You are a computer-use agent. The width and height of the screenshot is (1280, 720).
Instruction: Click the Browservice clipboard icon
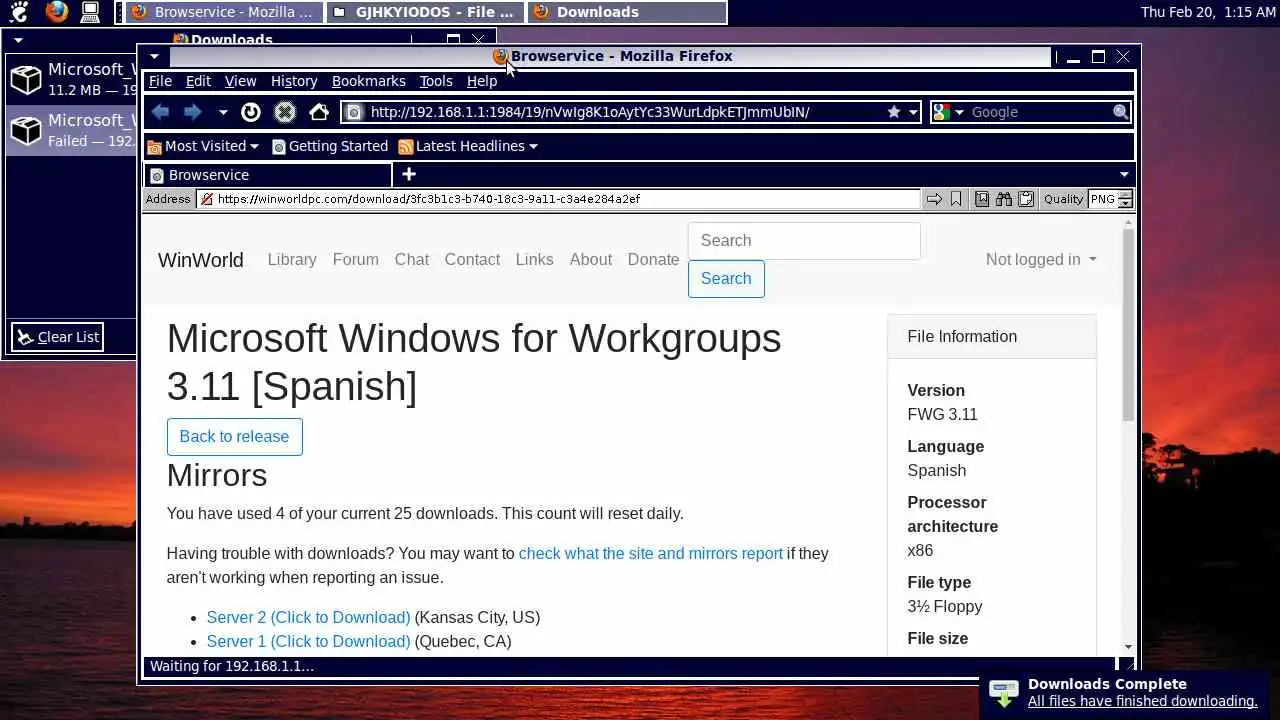coord(1026,199)
